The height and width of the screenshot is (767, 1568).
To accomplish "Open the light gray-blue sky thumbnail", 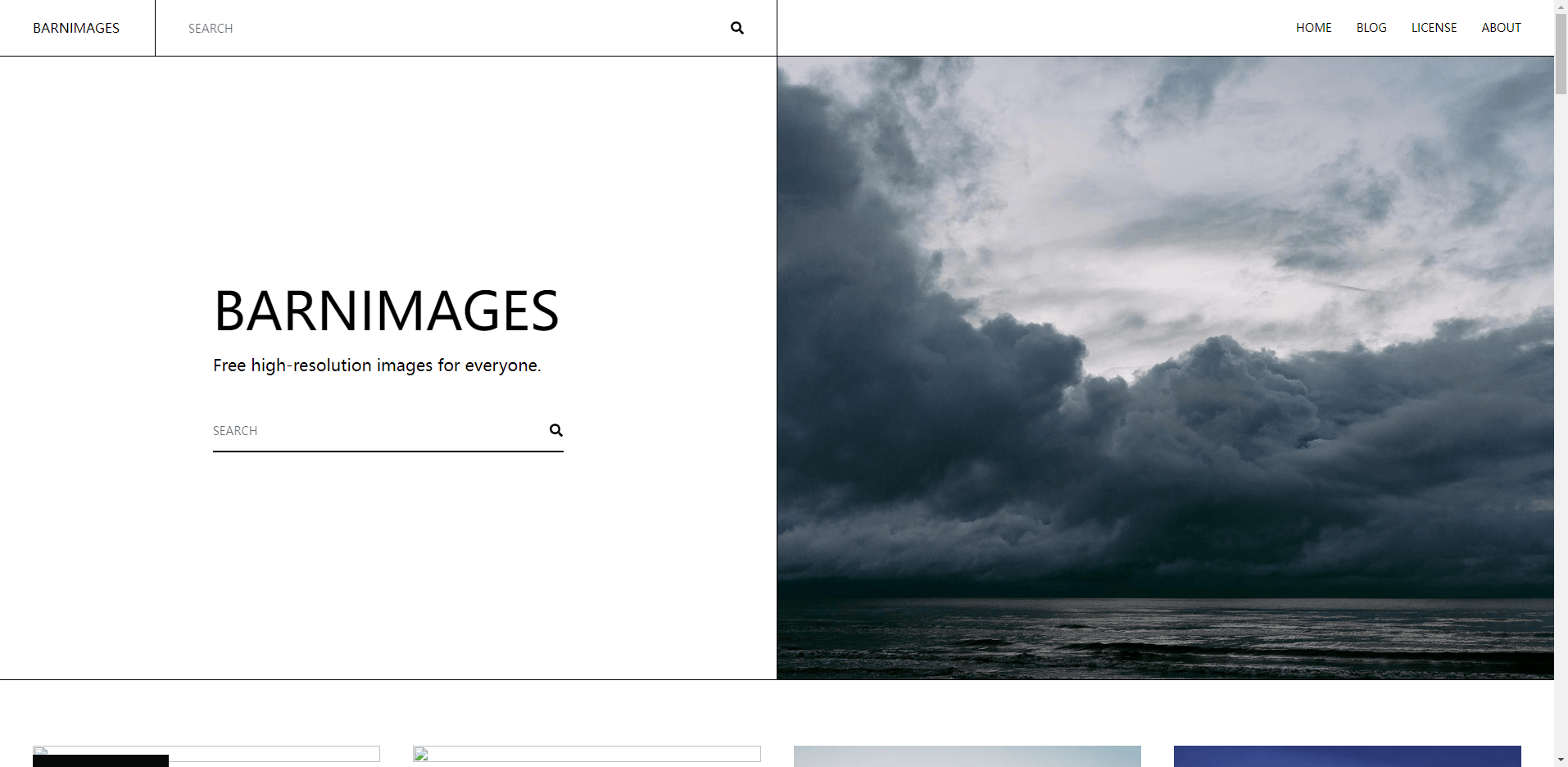I will click(x=967, y=756).
